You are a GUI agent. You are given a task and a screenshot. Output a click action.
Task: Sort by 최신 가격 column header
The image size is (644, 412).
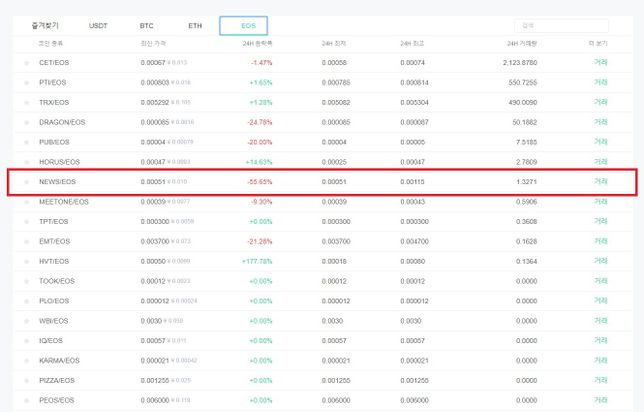pyautogui.click(x=155, y=45)
